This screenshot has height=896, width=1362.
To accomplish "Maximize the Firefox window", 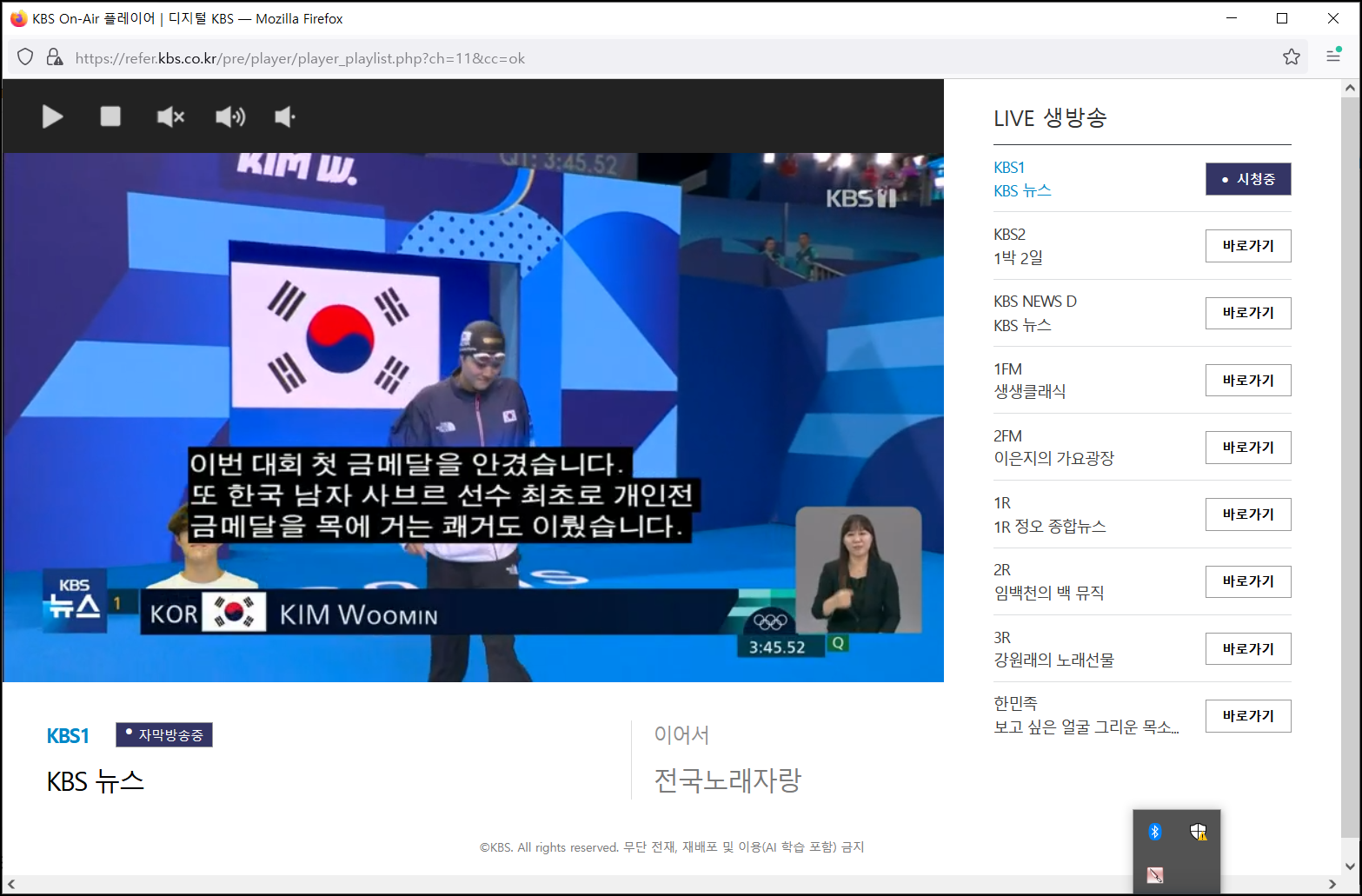I will click(1282, 18).
